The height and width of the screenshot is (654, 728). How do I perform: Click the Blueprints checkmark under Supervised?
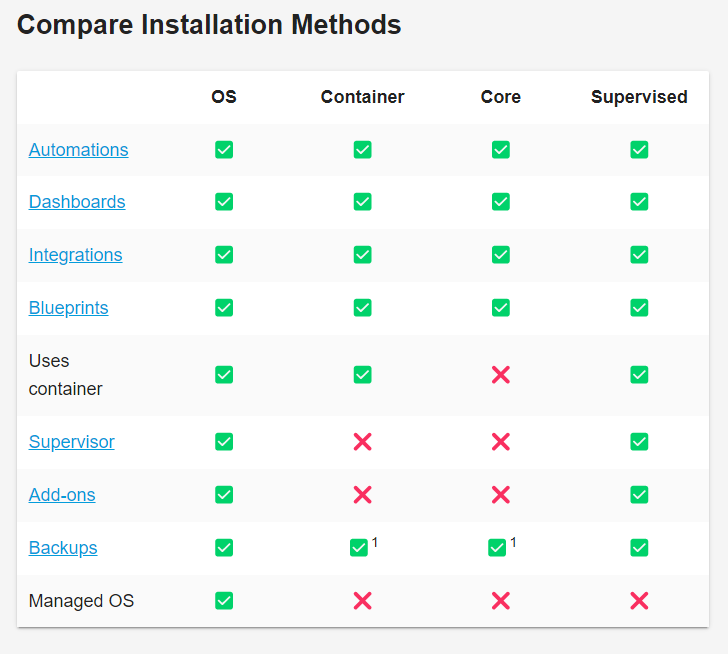pos(639,308)
